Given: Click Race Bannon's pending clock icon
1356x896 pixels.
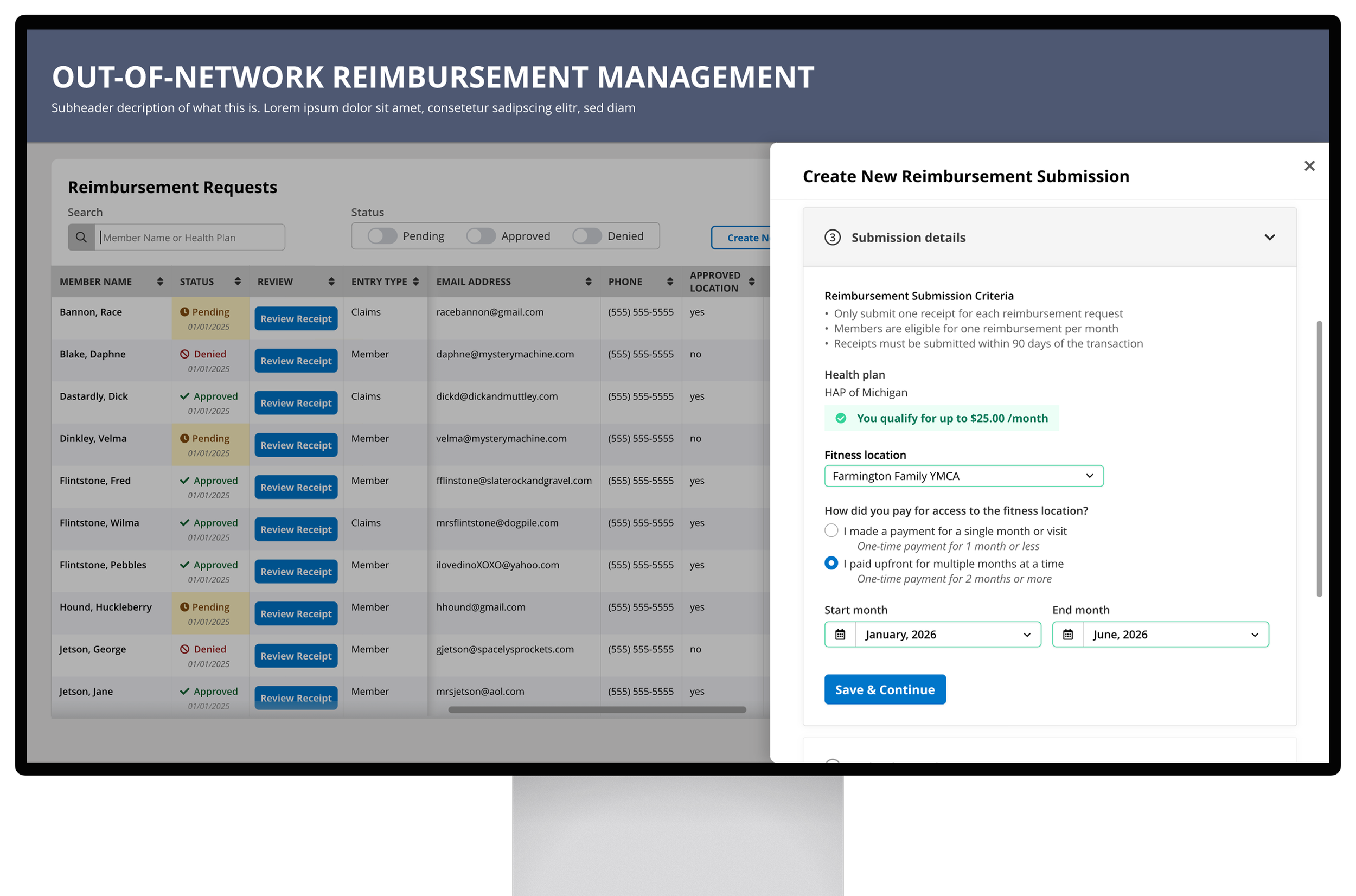Looking at the screenshot, I should (x=184, y=312).
